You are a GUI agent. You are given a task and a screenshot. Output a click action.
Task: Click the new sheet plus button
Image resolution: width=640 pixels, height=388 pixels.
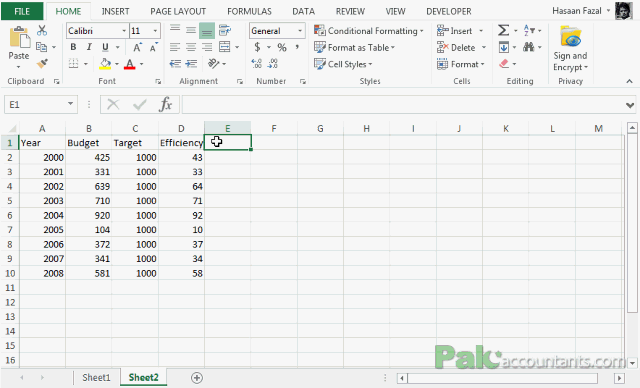(197, 378)
